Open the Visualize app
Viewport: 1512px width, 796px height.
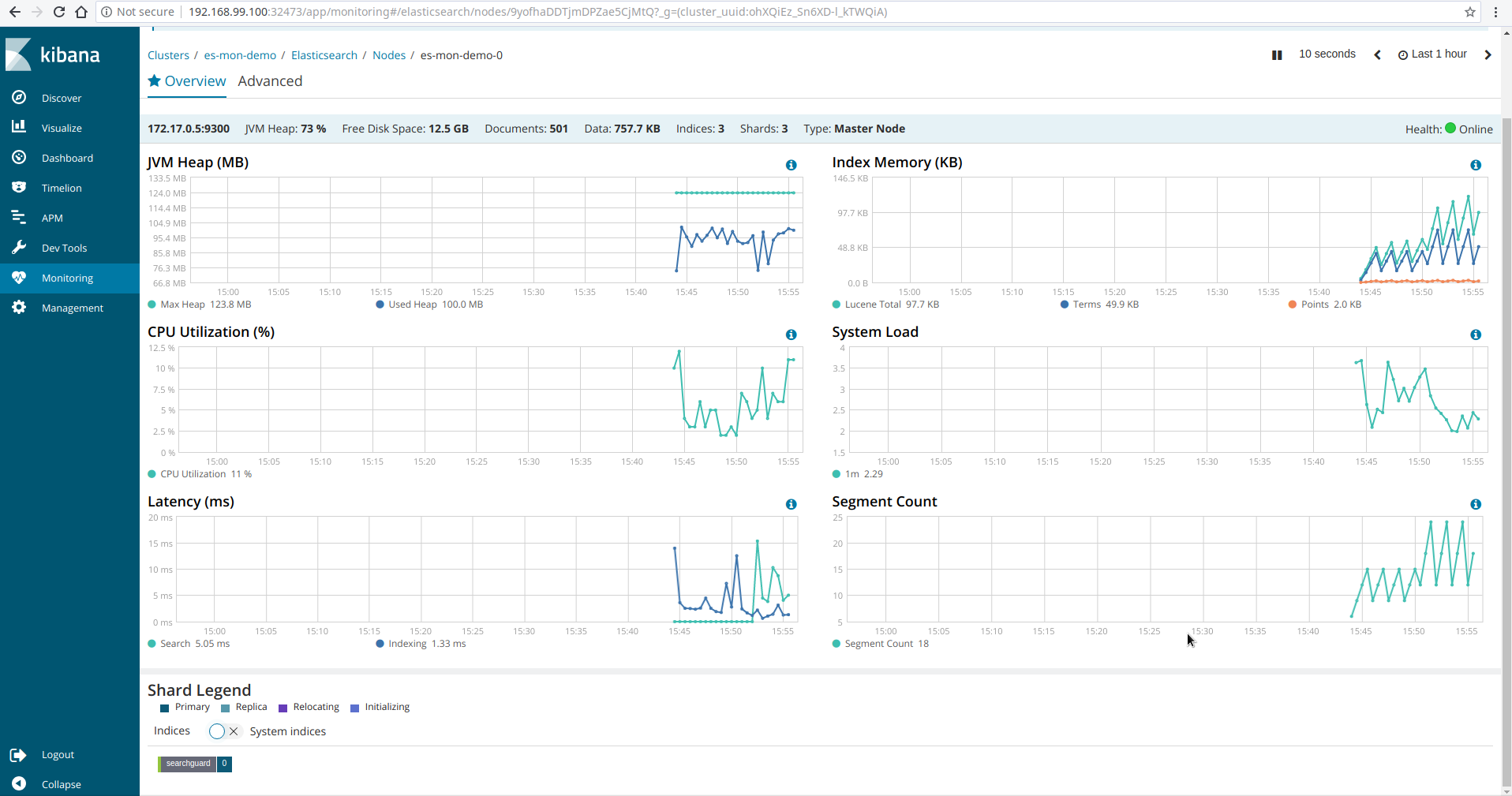(61, 127)
